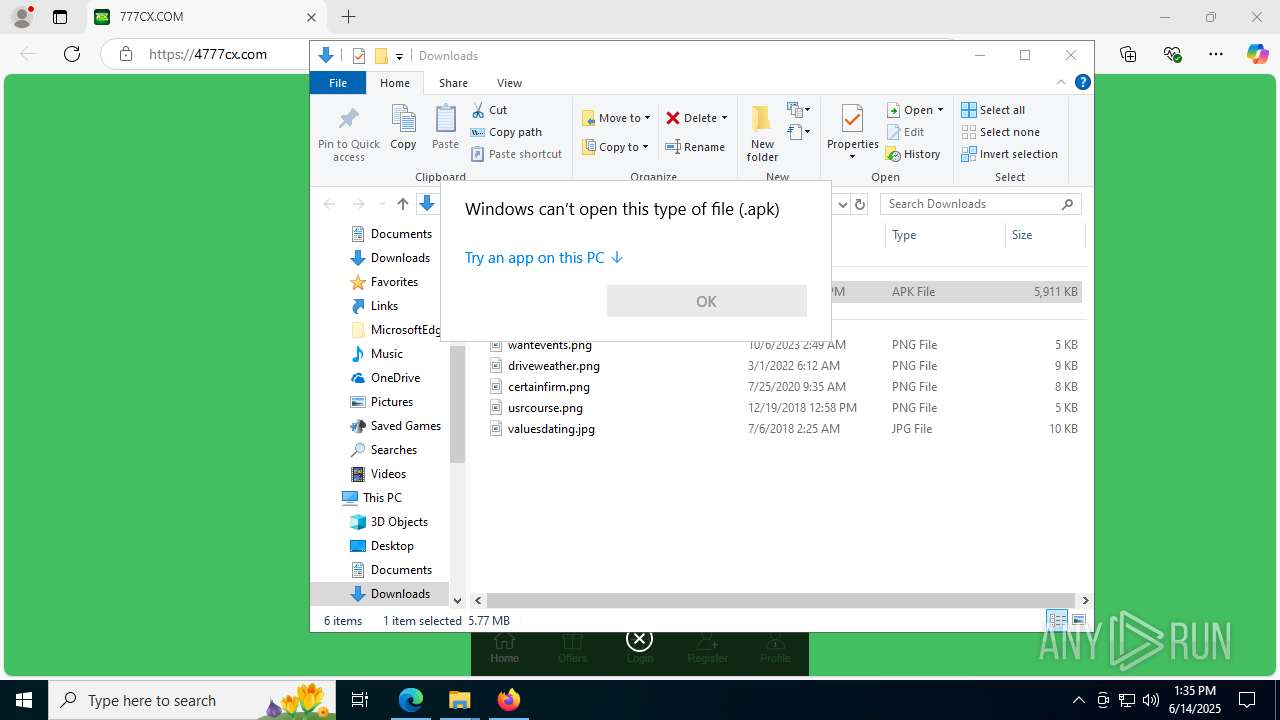Click the Properties icon
This screenshot has height=720, width=1280.
click(x=852, y=120)
